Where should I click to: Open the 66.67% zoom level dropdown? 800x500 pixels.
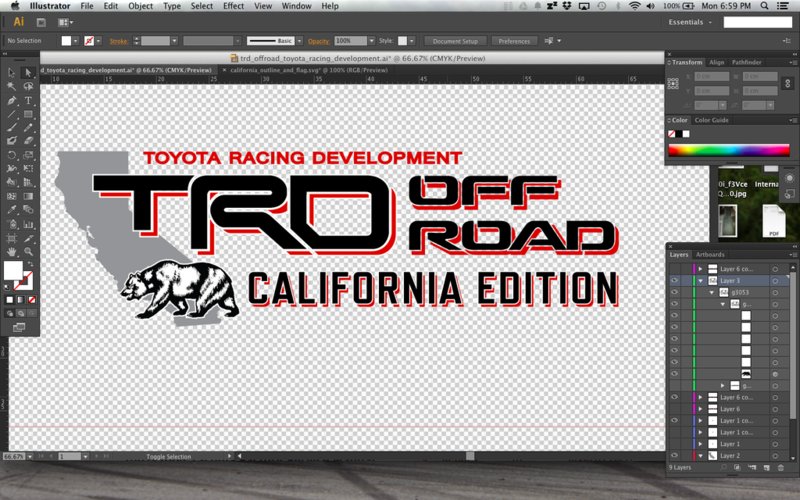coord(30,457)
